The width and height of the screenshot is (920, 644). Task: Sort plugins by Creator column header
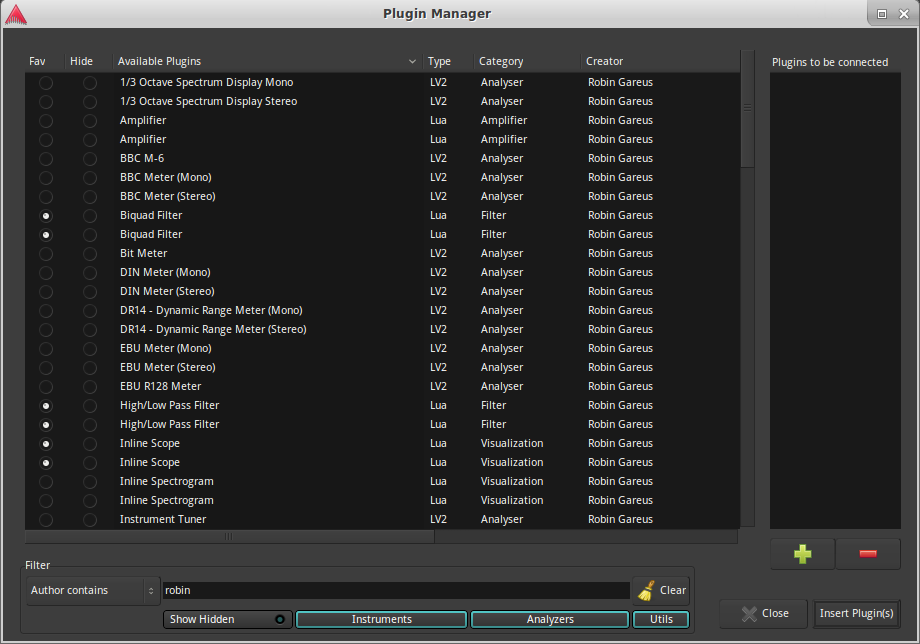click(x=604, y=62)
